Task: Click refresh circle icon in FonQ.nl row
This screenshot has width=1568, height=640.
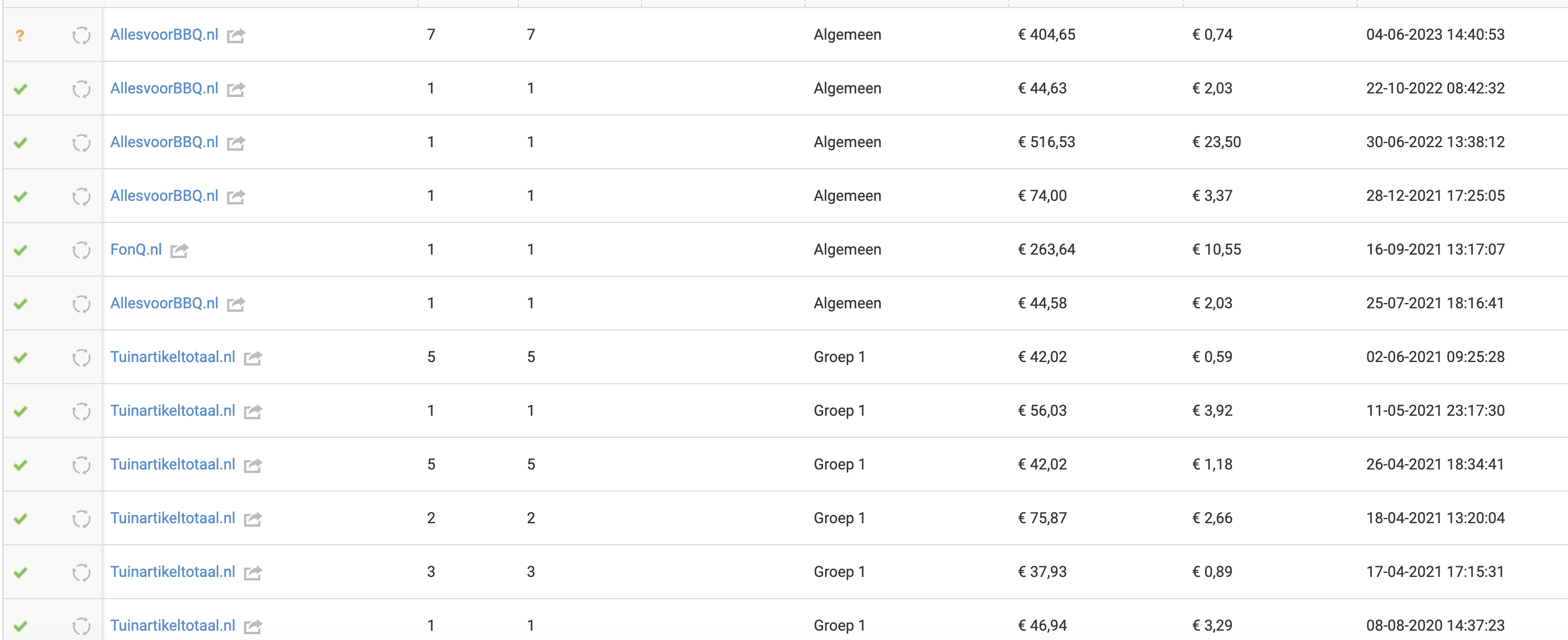Action: (81, 251)
